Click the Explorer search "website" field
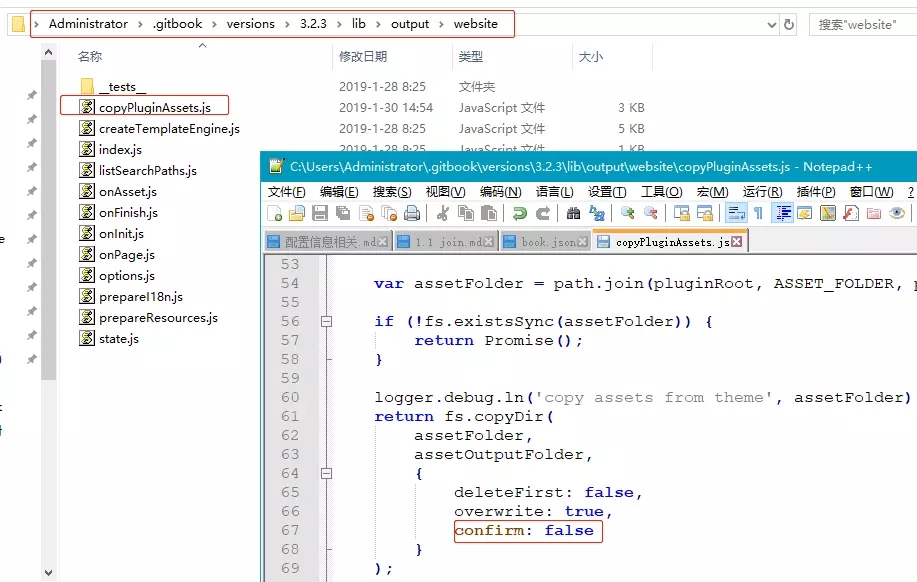This screenshot has height=582, width=917. click(x=863, y=25)
